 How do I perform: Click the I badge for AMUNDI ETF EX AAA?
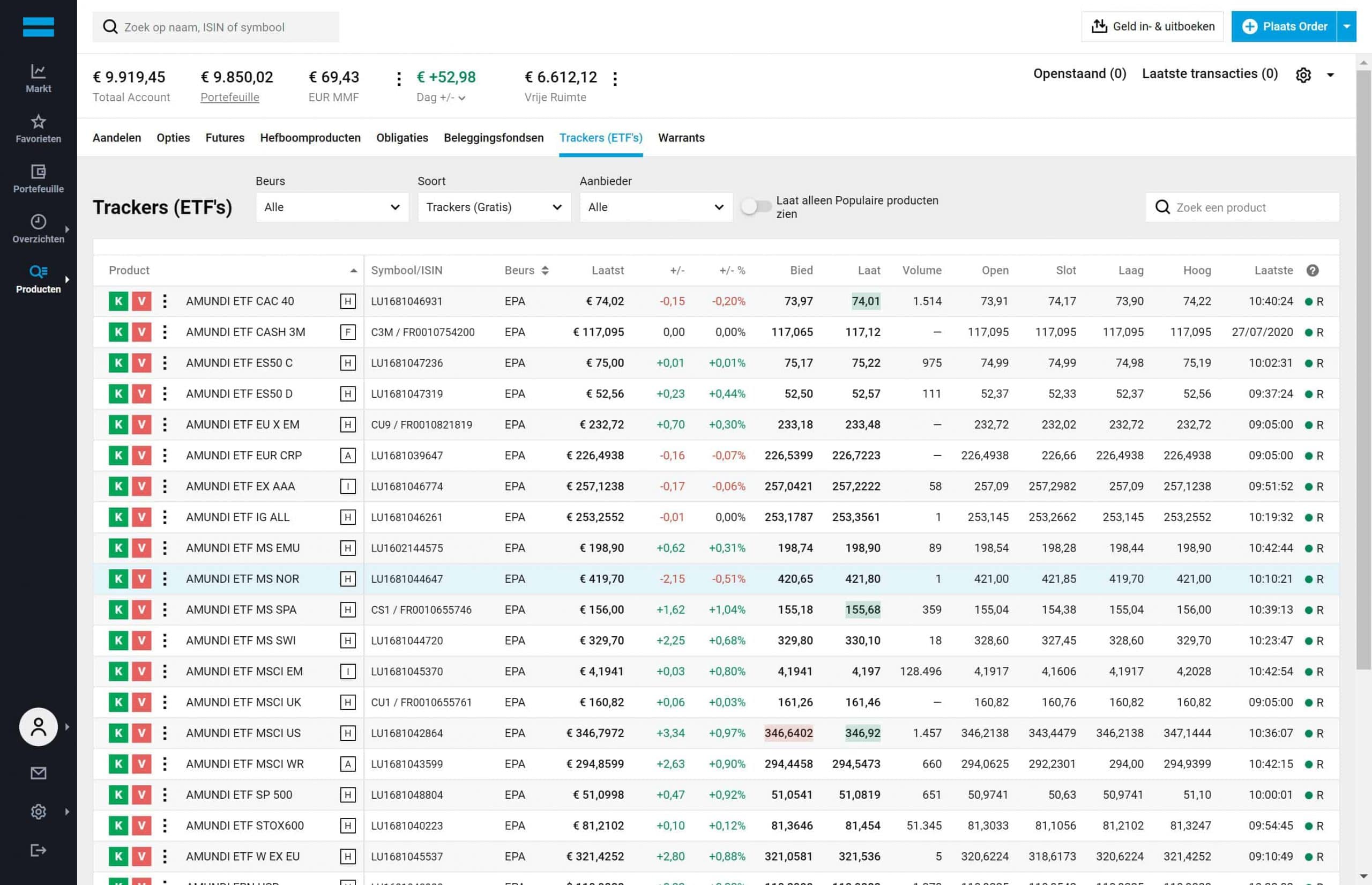(x=348, y=486)
